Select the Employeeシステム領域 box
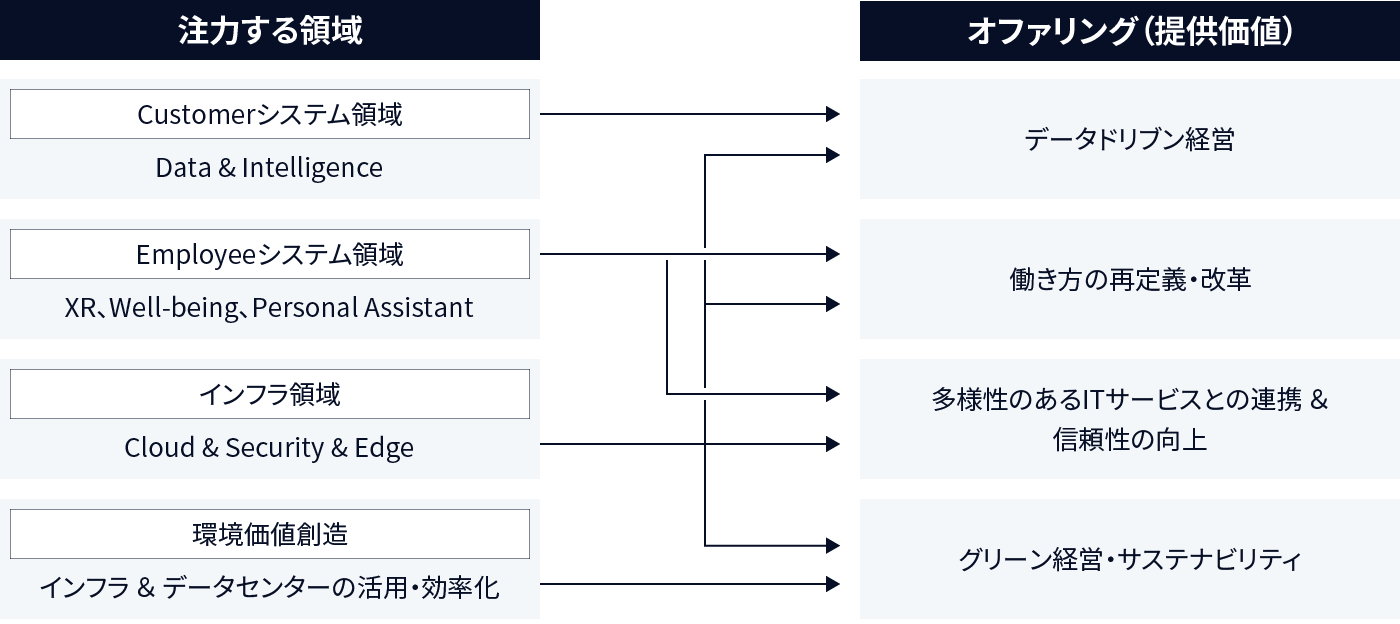 coord(270,254)
